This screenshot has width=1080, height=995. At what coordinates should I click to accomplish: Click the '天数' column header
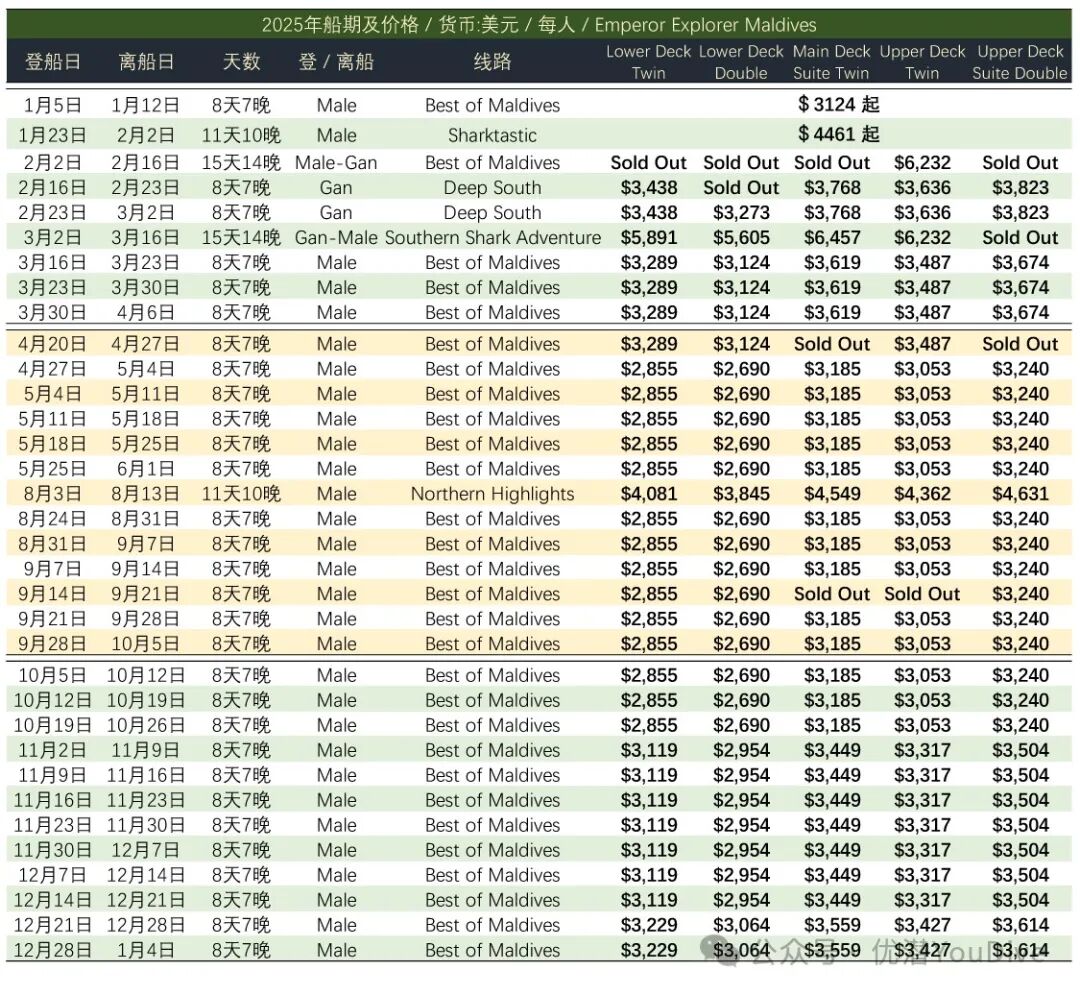pos(241,62)
